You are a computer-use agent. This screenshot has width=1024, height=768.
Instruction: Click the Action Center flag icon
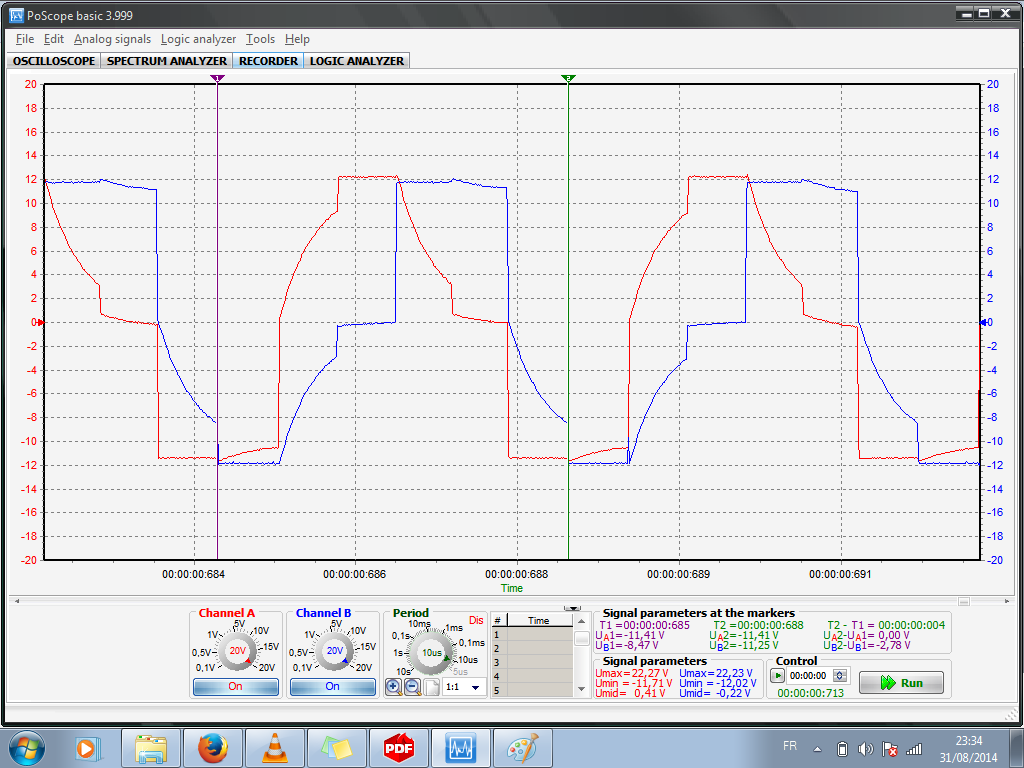[x=889, y=748]
